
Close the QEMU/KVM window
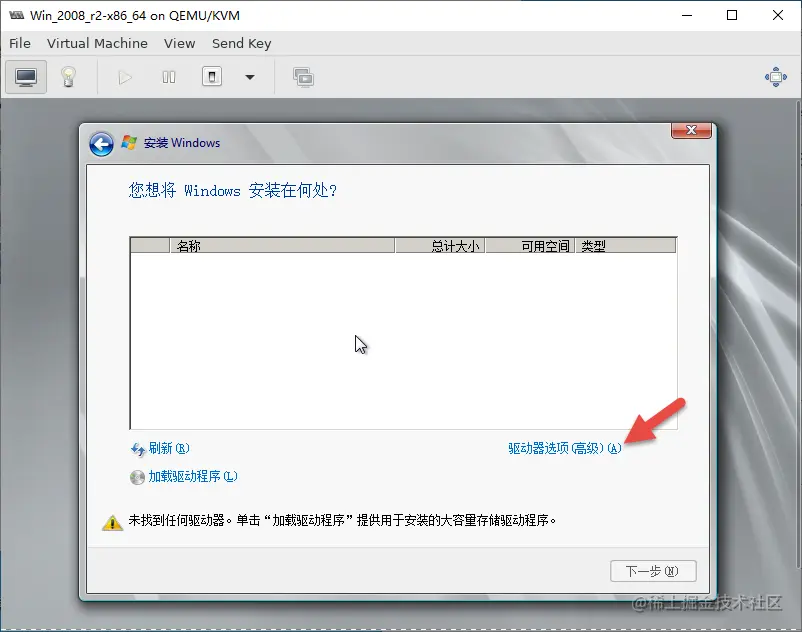pyautogui.click(x=777, y=15)
